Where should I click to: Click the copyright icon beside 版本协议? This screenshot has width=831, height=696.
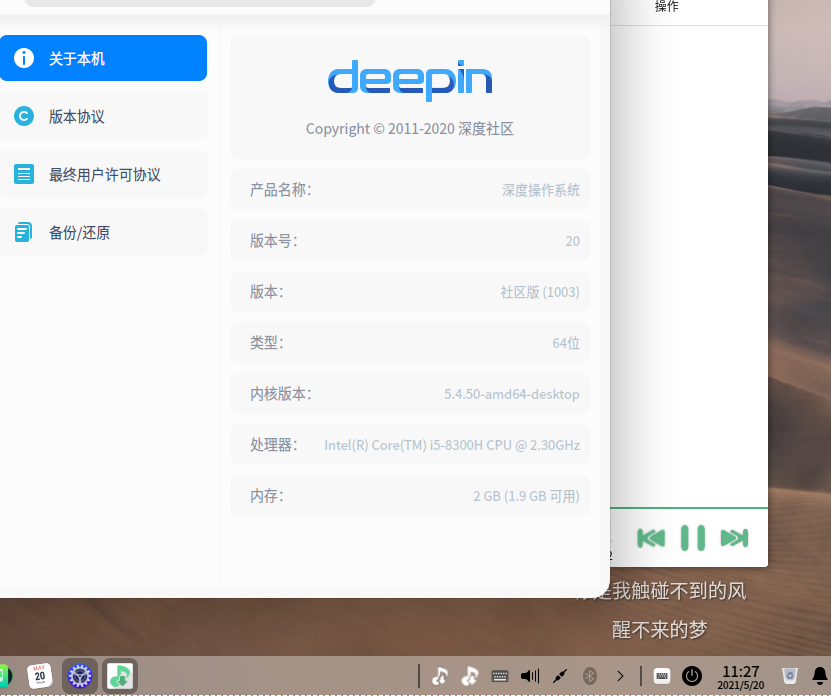(x=24, y=116)
